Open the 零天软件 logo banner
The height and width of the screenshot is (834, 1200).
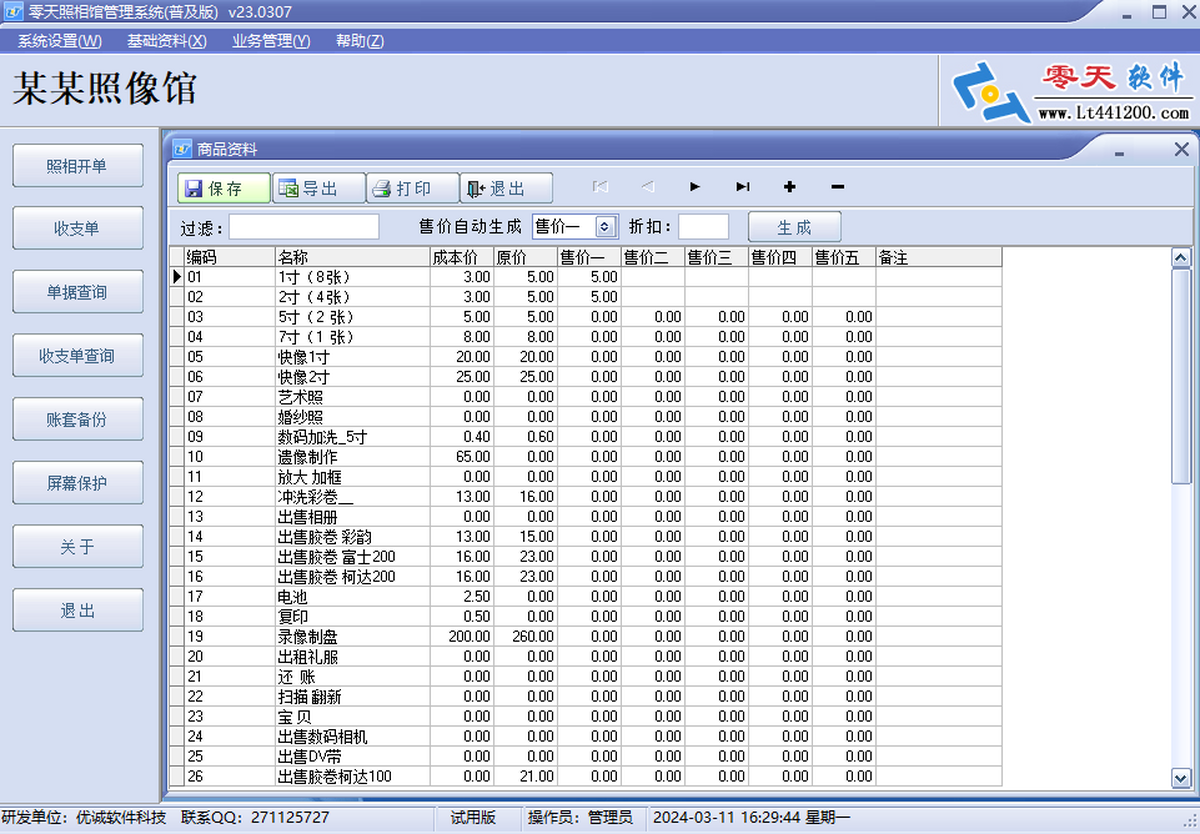click(1070, 91)
